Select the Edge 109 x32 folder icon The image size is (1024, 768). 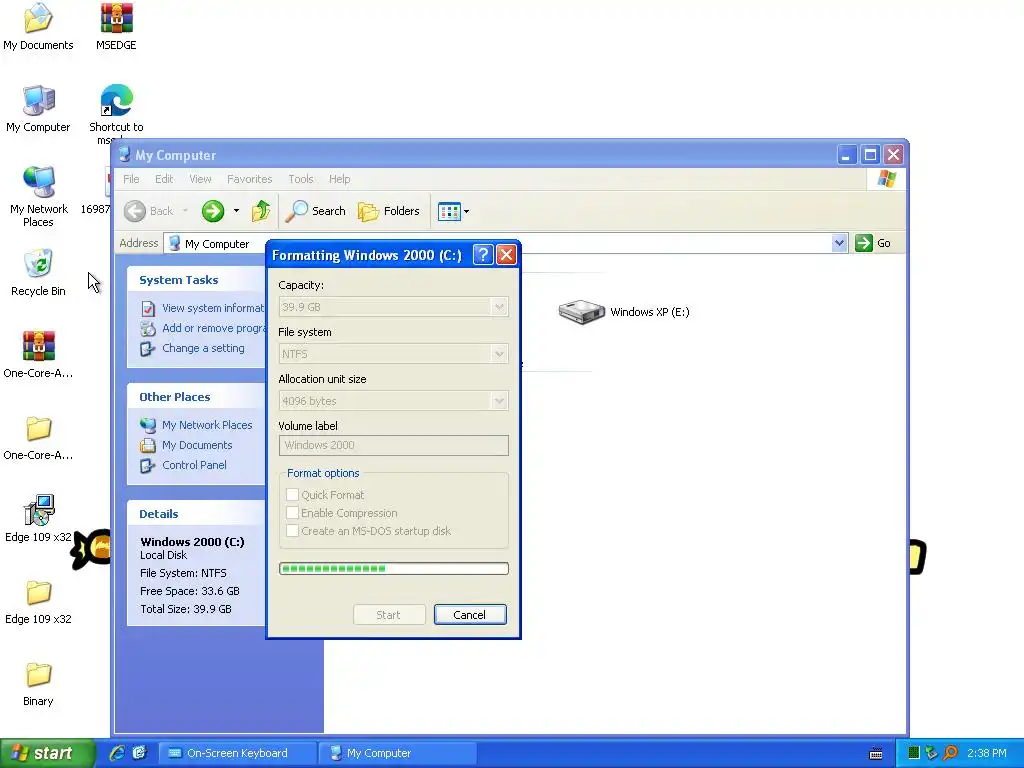click(x=38, y=601)
